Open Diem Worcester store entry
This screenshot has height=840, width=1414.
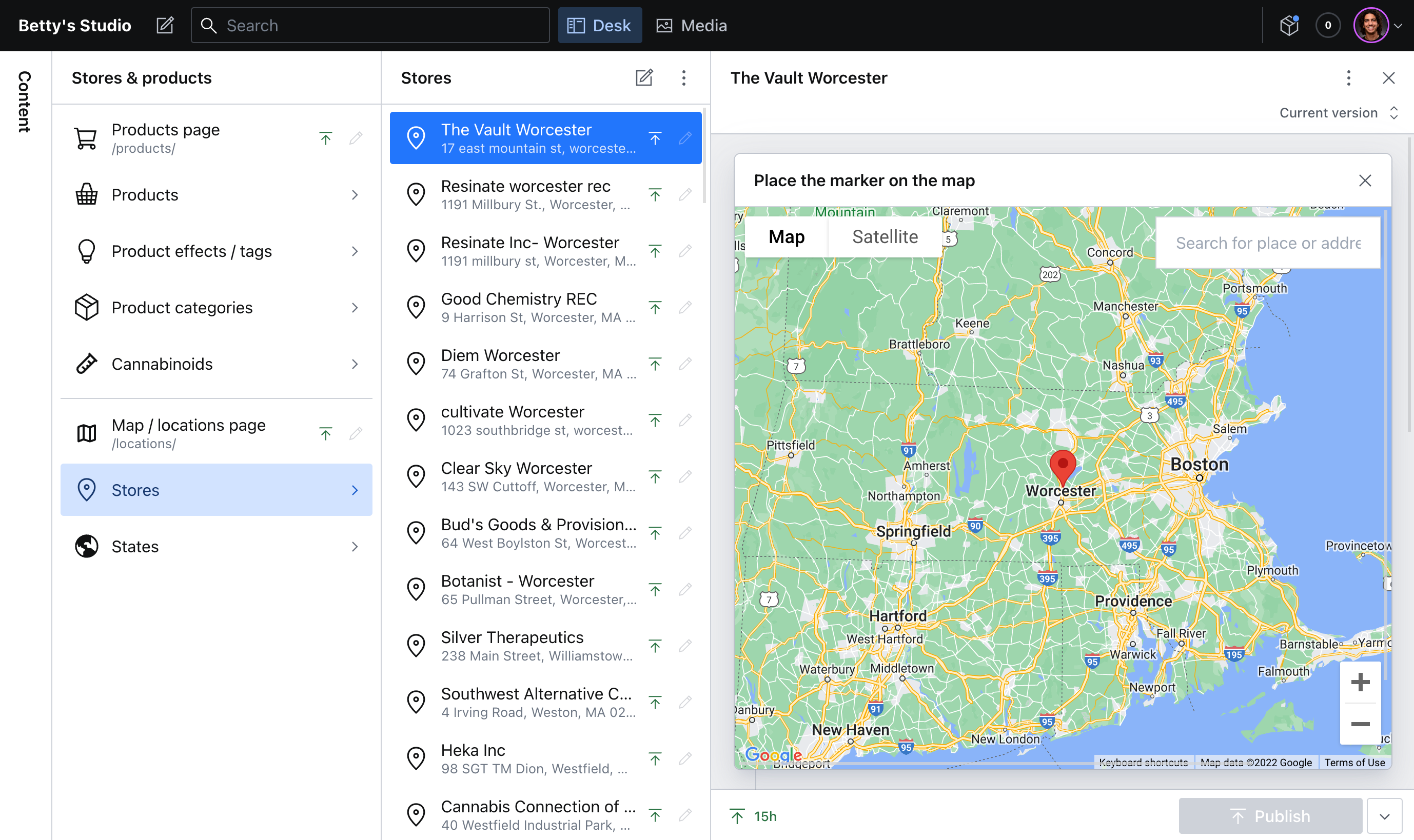538,364
